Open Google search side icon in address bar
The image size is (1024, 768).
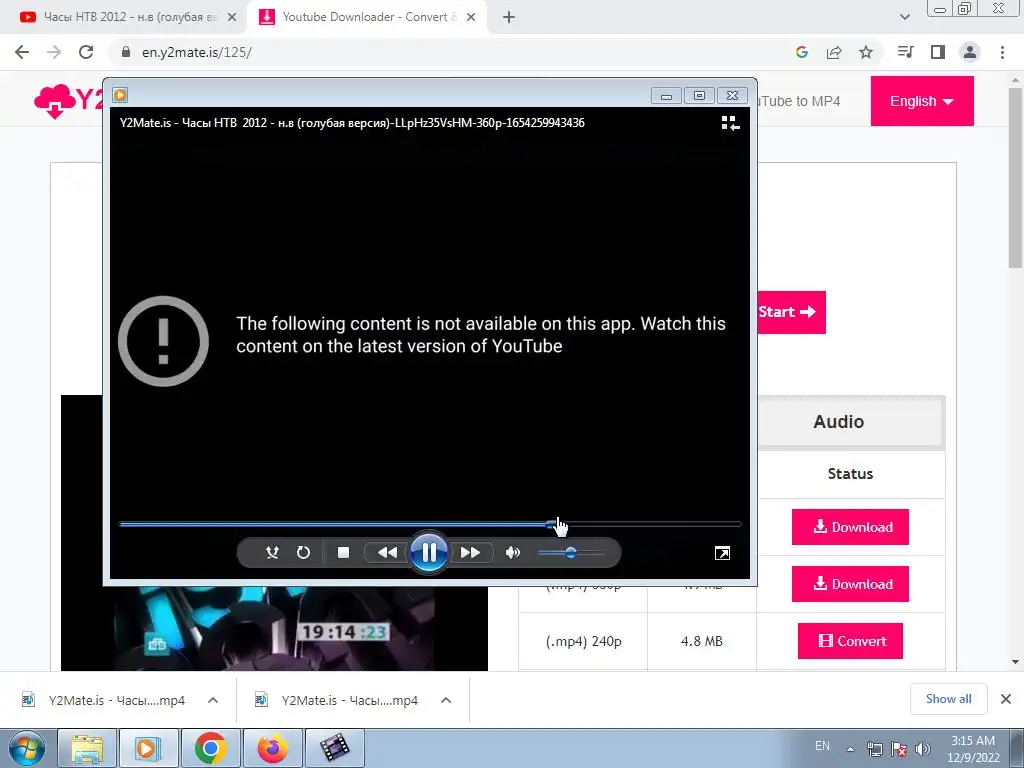(802, 52)
